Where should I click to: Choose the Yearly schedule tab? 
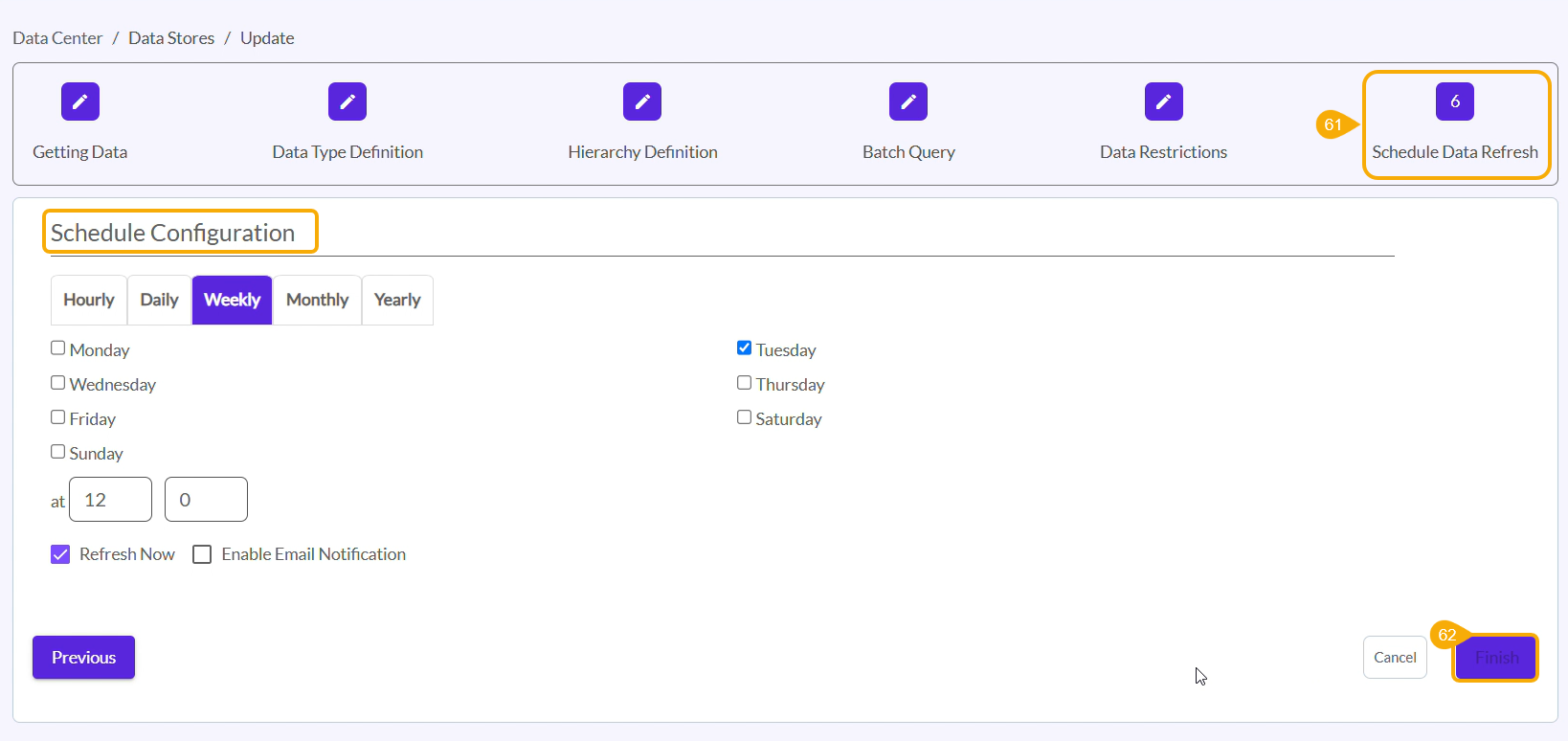(x=397, y=300)
